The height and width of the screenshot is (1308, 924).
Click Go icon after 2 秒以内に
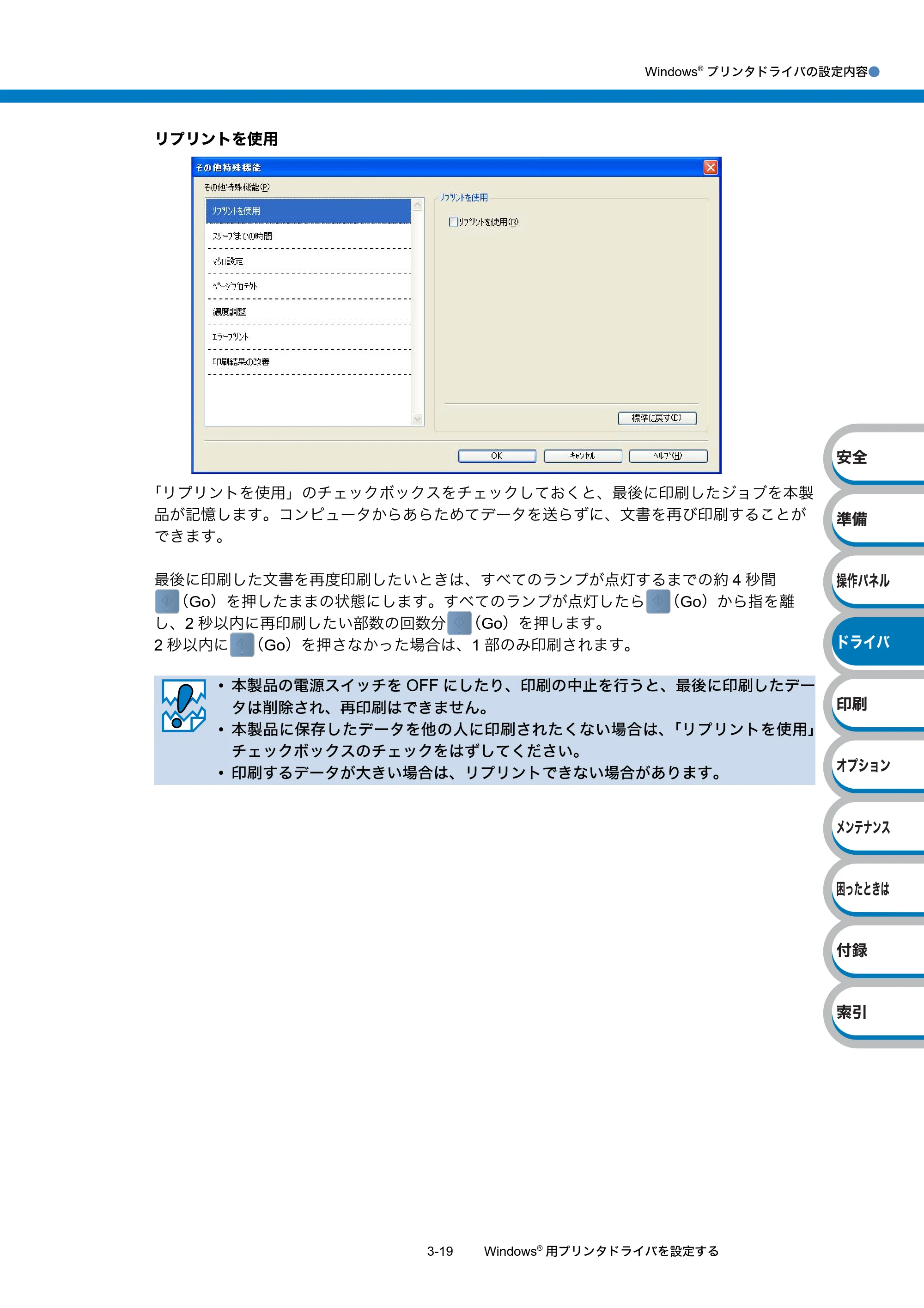(x=242, y=645)
